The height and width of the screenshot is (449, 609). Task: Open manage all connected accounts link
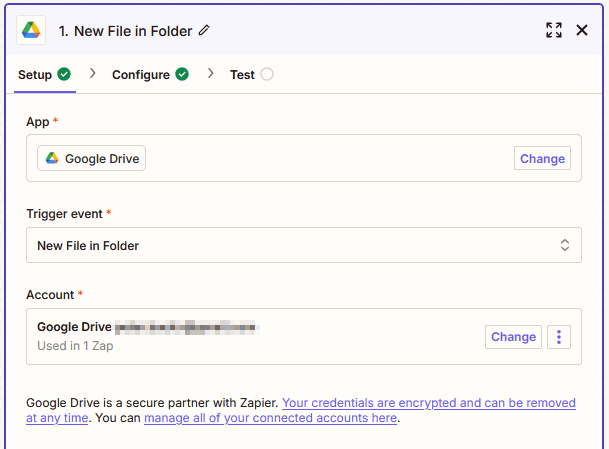(270, 418)
